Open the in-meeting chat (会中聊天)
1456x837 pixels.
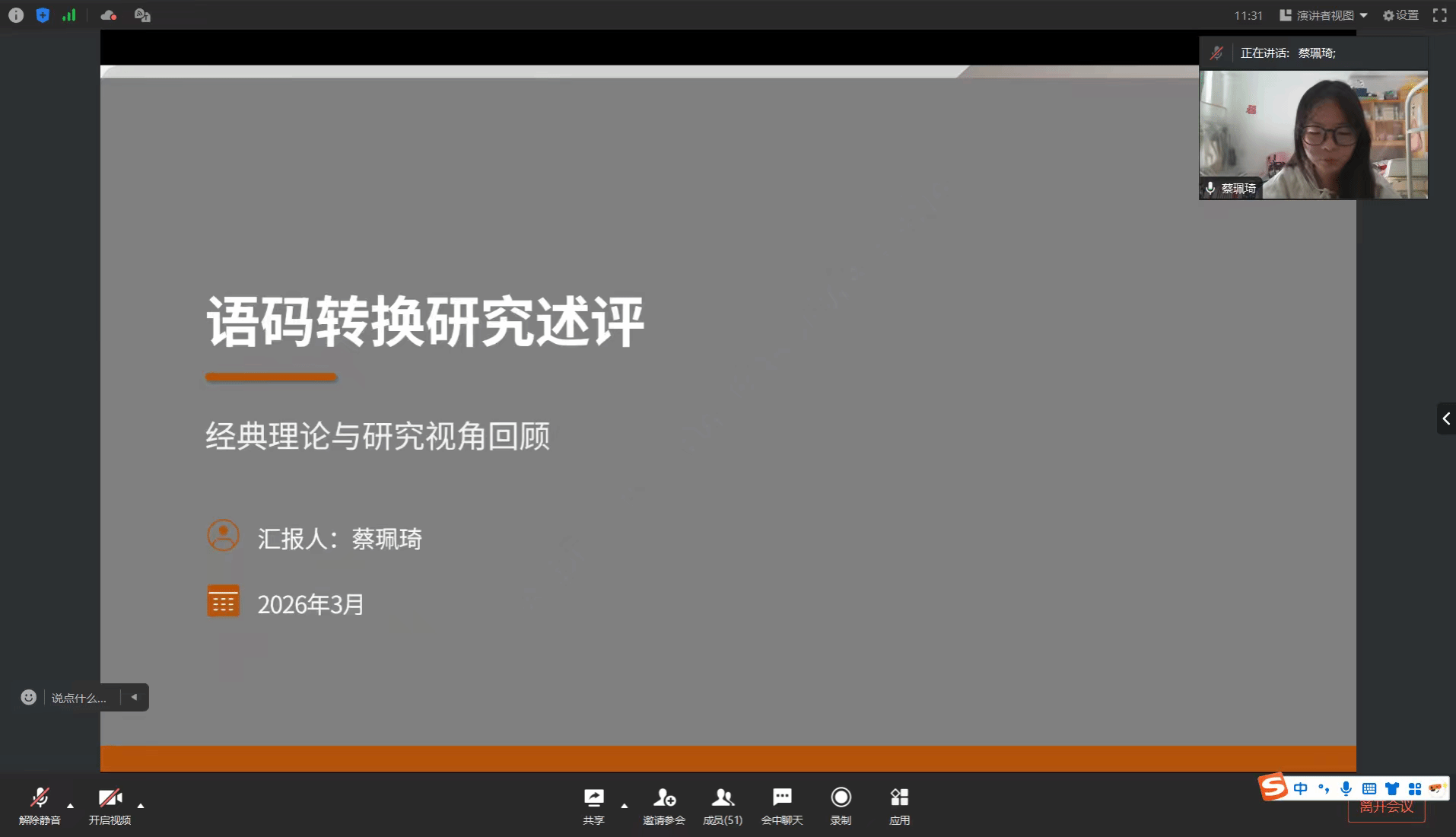pos(782,805)
